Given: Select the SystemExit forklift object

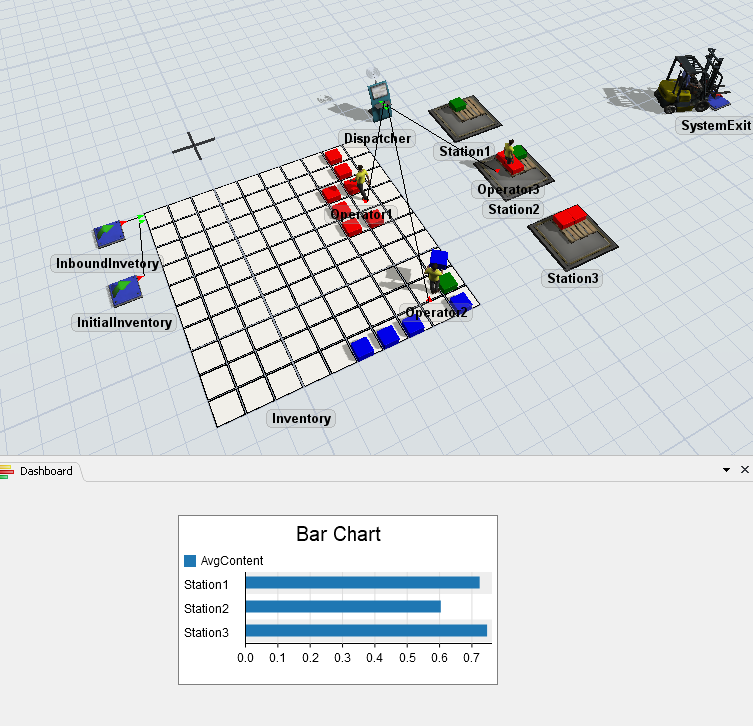Looking at the screenshot, I should (690, 85).
